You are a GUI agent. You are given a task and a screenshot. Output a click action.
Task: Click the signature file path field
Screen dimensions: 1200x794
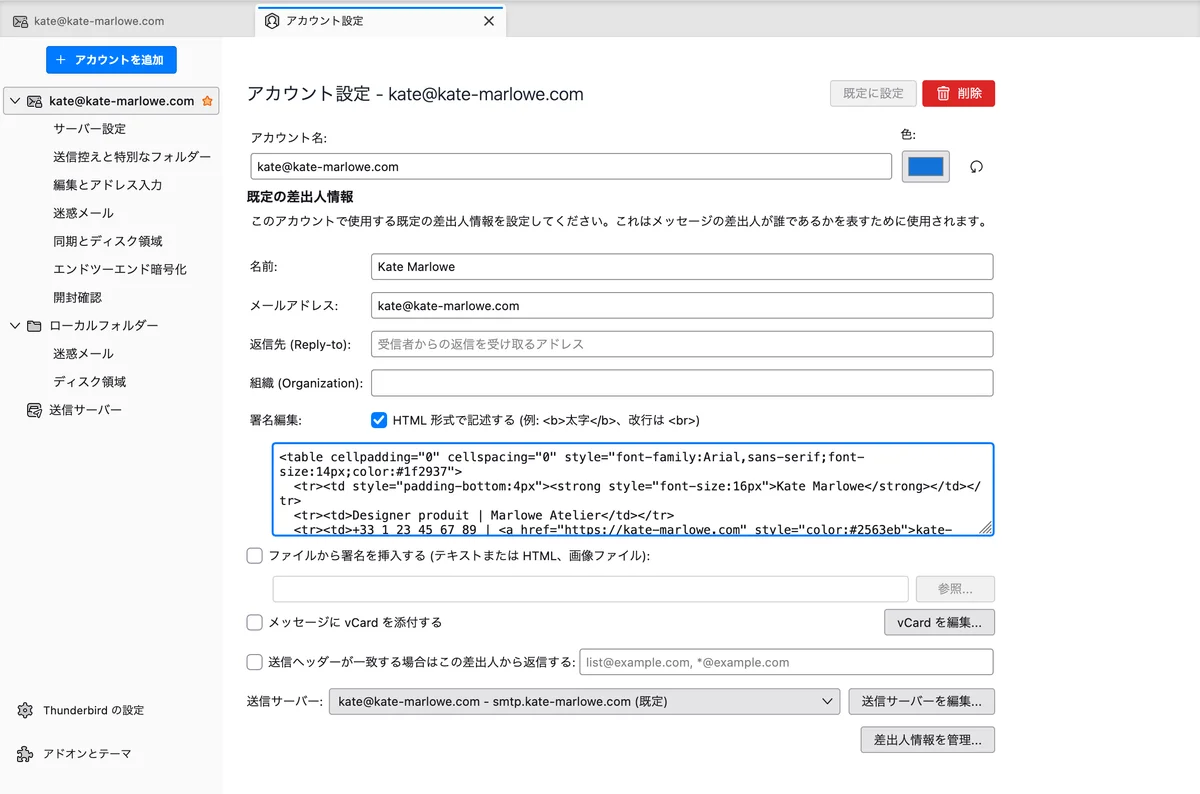pyautogui.click(x=590, y=589)
